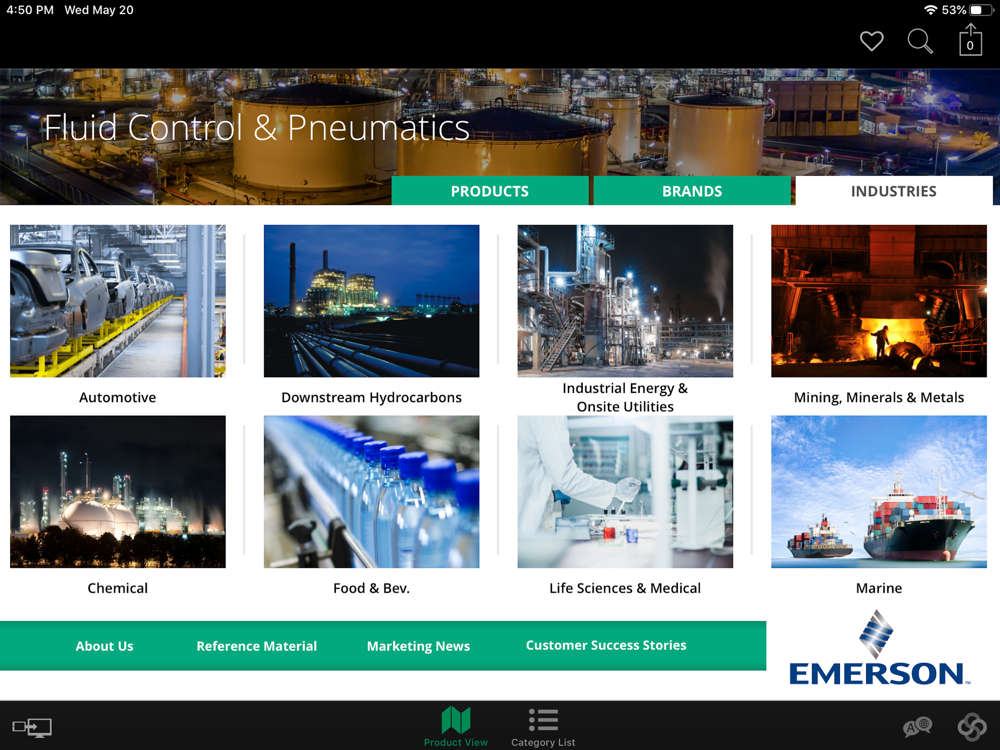Viewport: 1000px width, 750px height.
Task: Open the Downstream Hydrocarbons thumbnail
Action: [372, 301]
